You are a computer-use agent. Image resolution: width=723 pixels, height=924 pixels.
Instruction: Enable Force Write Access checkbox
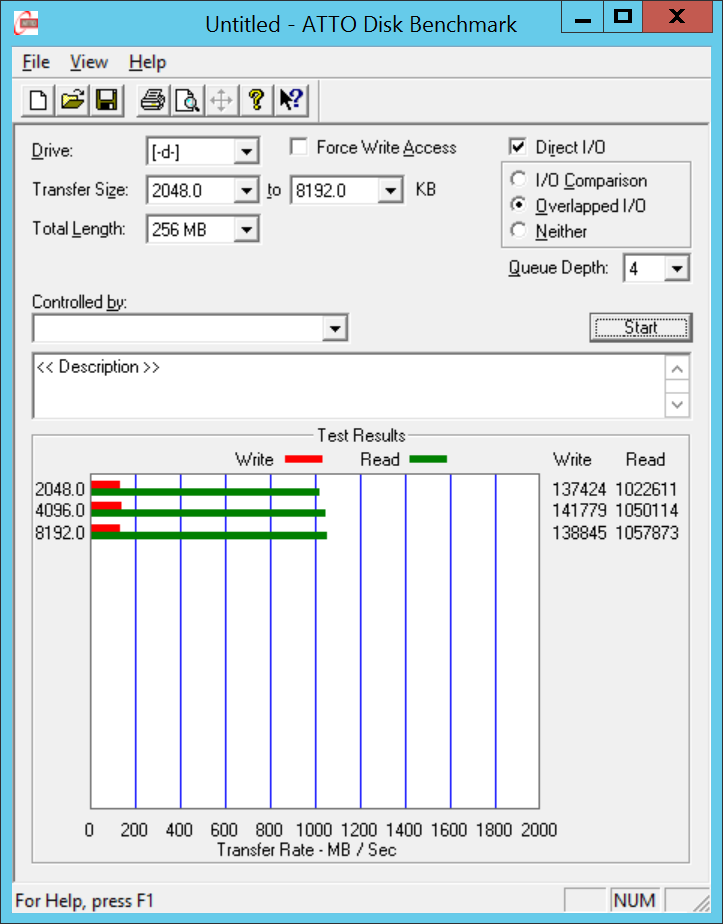click(x=299, y=147)
